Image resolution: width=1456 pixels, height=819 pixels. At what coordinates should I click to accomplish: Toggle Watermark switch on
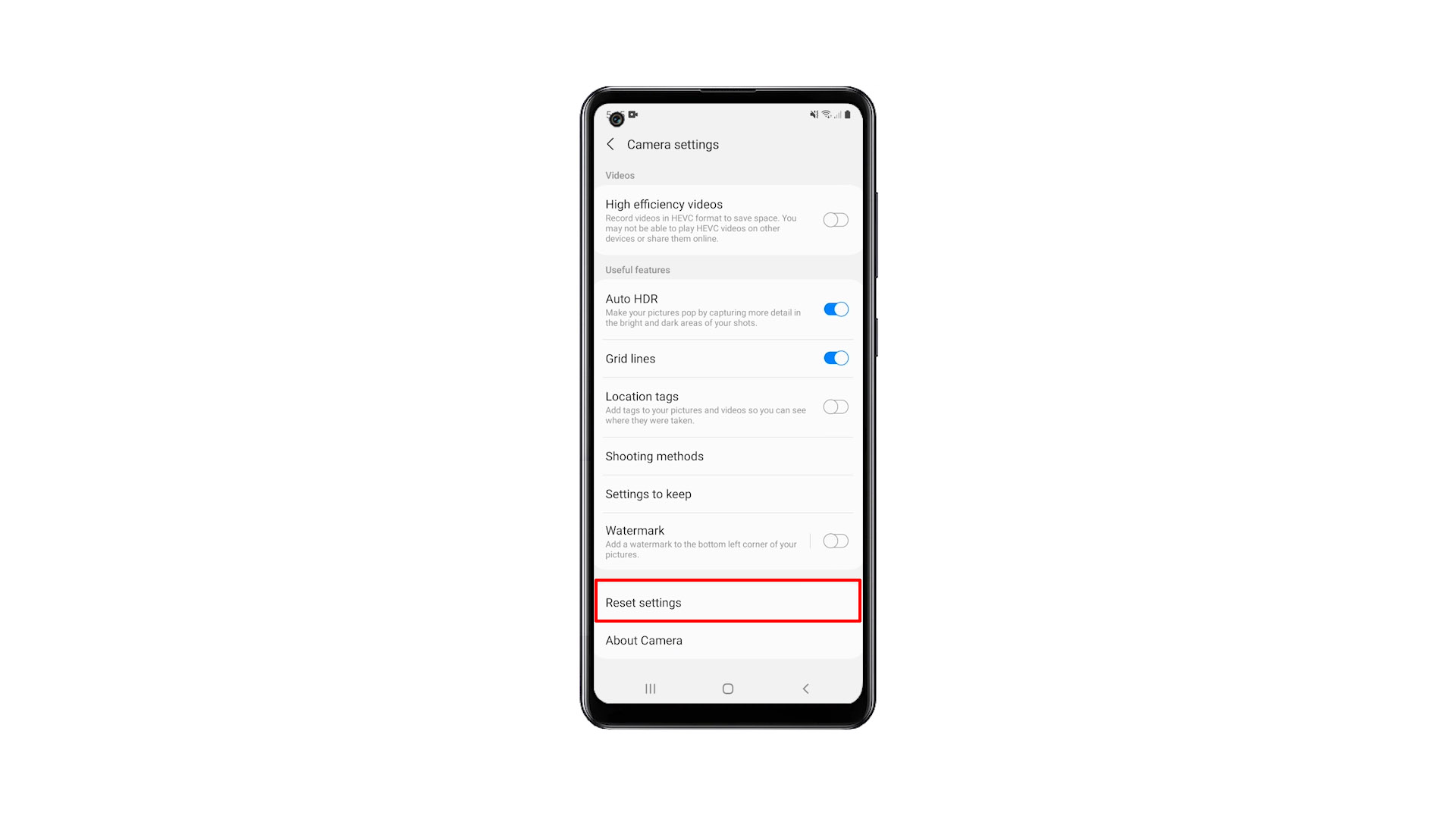click(836, 541)
